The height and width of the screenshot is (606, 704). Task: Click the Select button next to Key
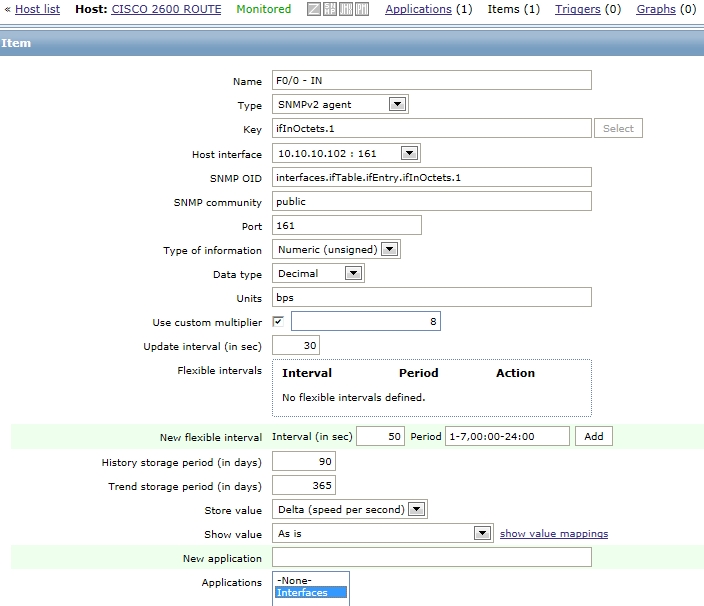pos(618,128)
